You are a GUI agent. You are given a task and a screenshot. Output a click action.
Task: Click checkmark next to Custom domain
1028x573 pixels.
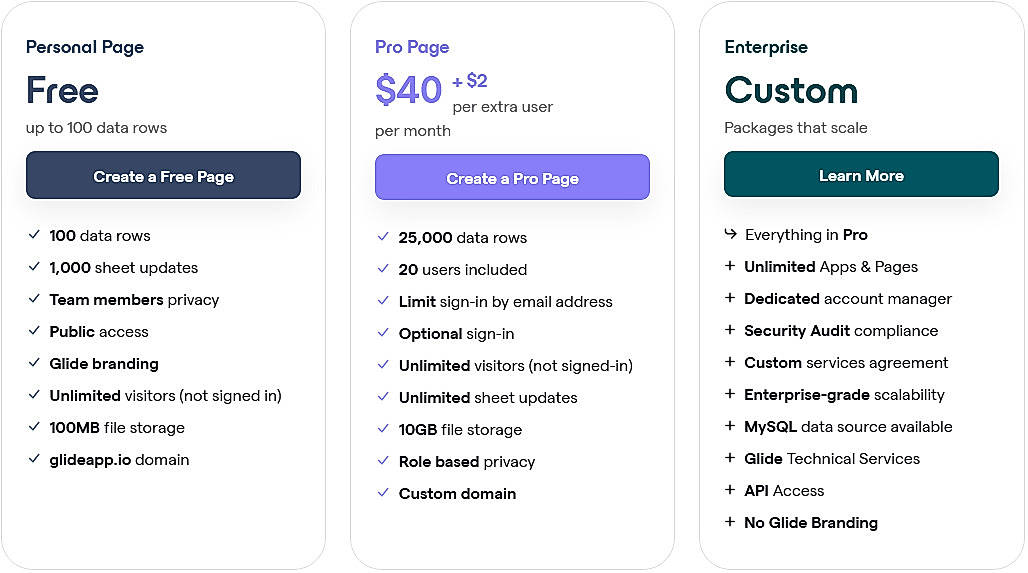click(x=383, y=494)
